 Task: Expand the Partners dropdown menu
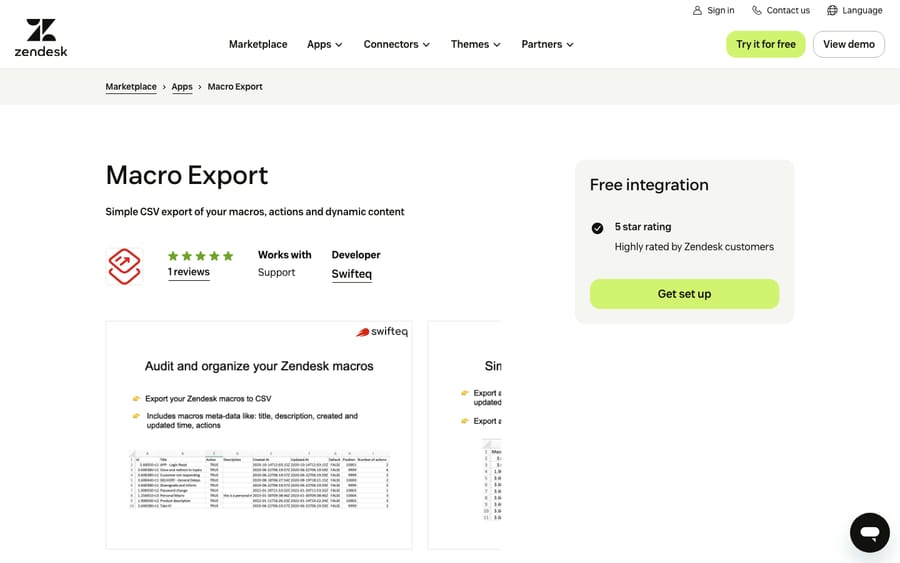tap(547, 44)
